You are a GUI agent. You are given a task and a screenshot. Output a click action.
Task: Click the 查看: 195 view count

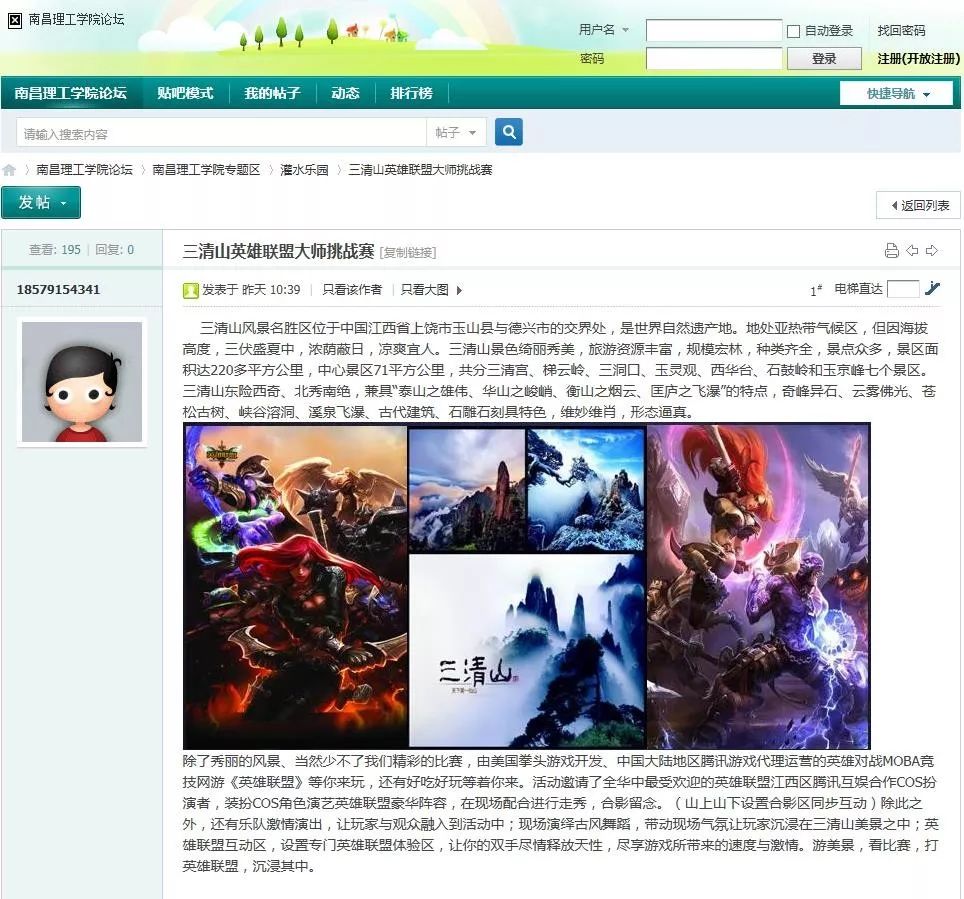click(55, 250)
